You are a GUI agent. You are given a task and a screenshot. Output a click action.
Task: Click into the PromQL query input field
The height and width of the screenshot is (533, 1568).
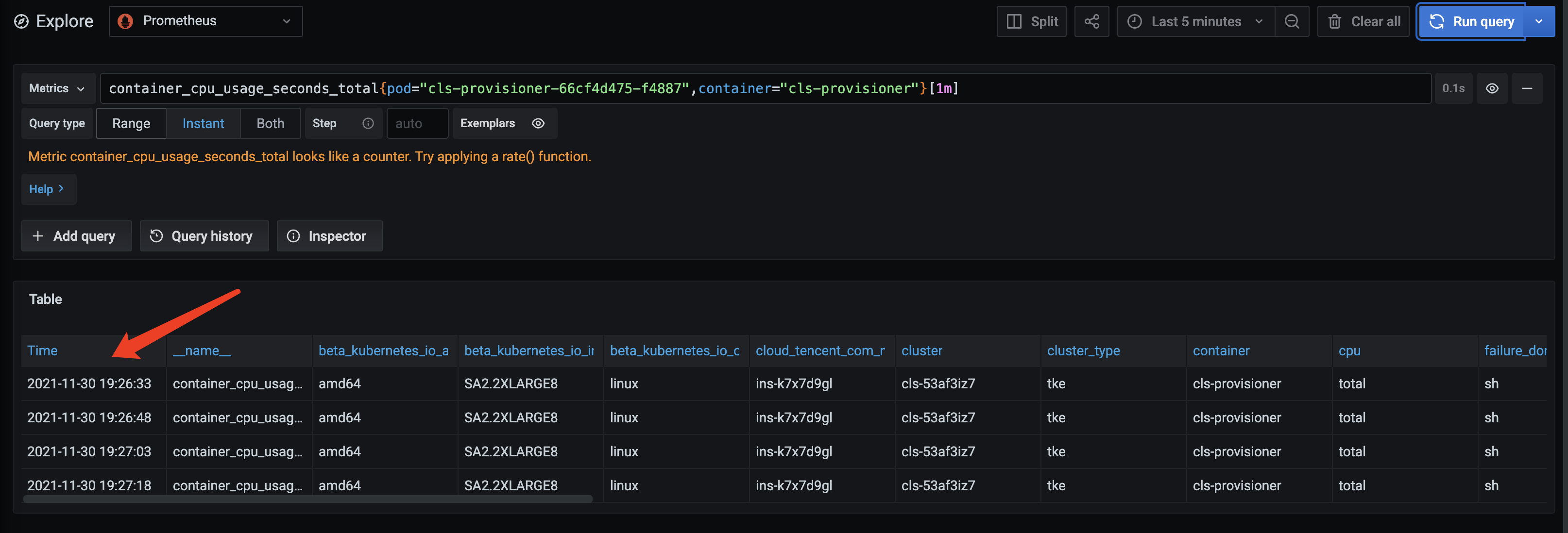click(765, 88)
